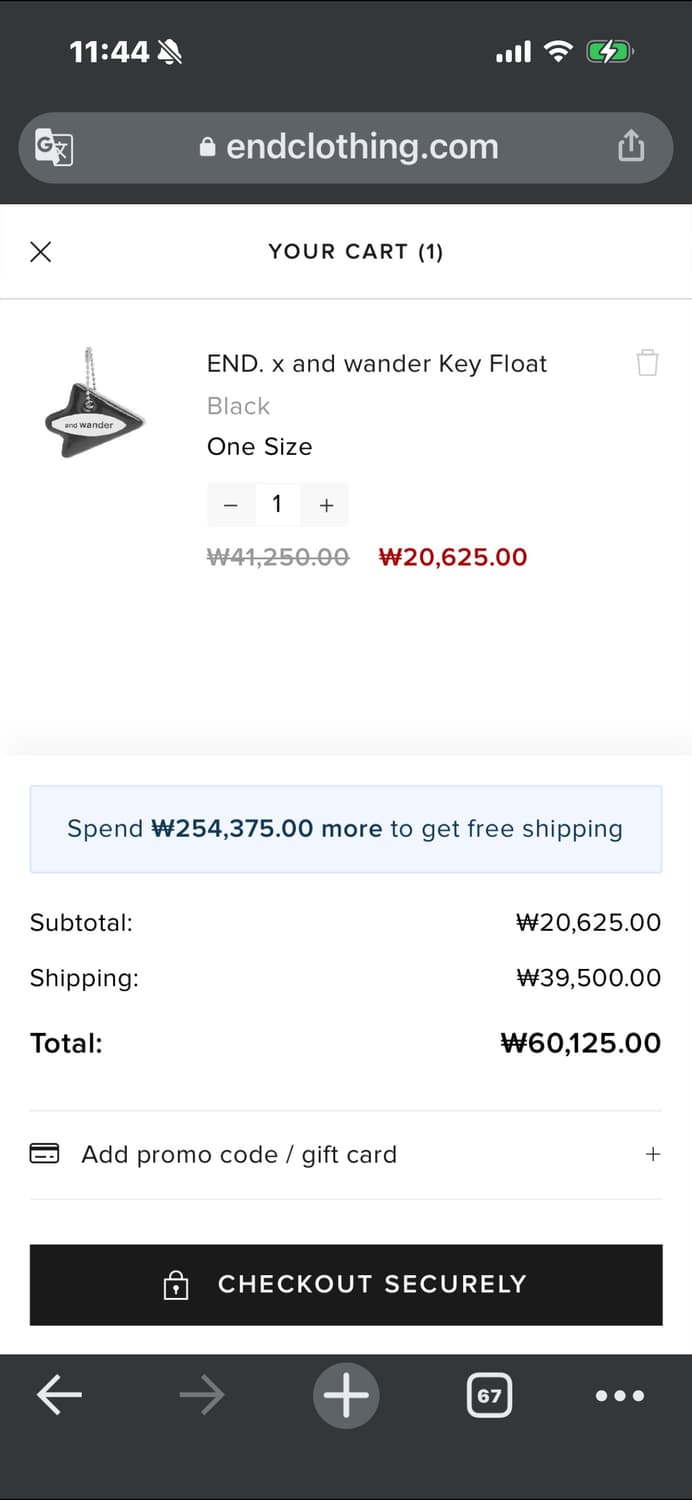Viewport: 692px width, 1500px height.
Task: Open the tab switcher showing 67 tabs
Action: (x=489, y=1395)
